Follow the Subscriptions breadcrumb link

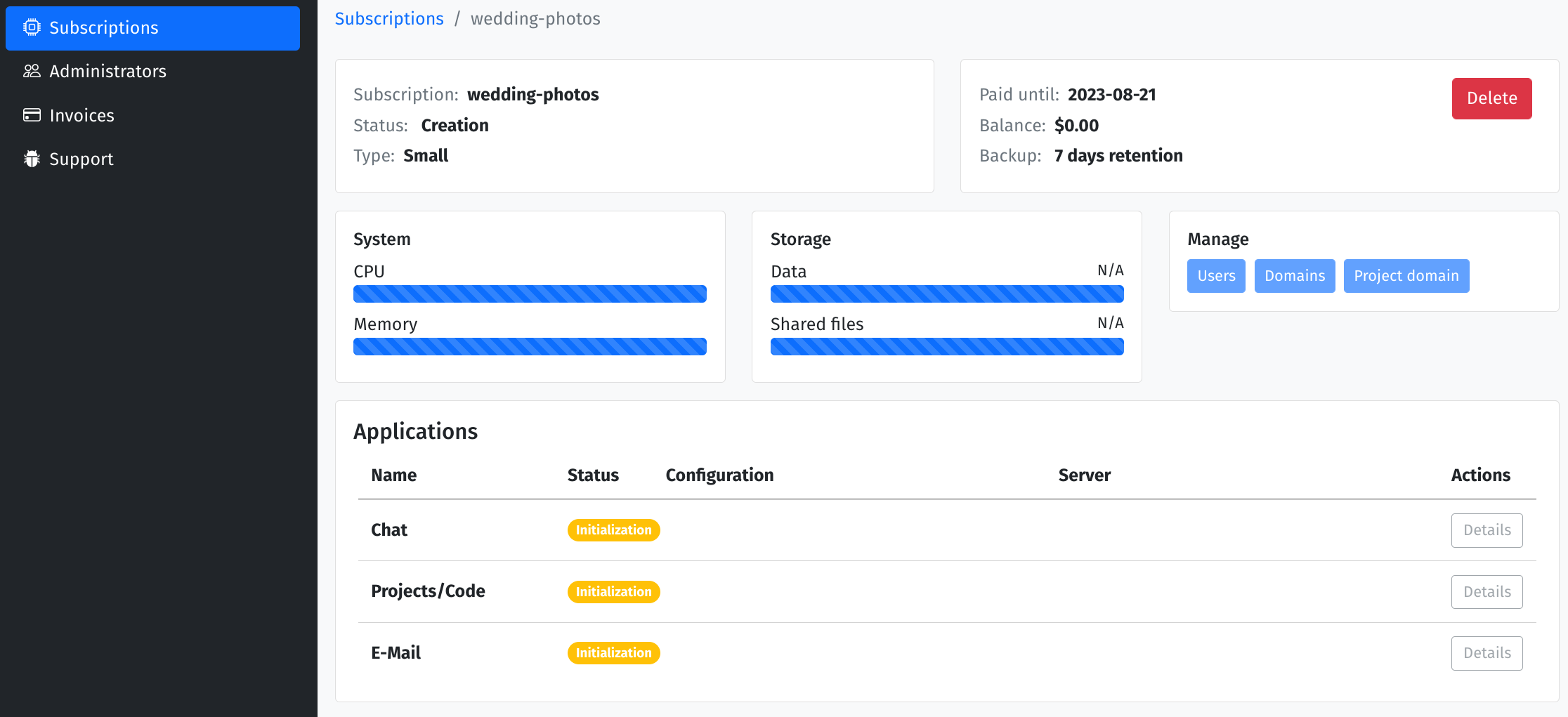click(389, 18)
